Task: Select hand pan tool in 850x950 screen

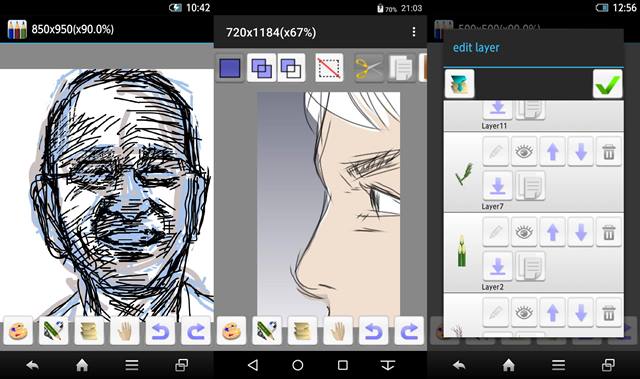Action: point(124,331)
